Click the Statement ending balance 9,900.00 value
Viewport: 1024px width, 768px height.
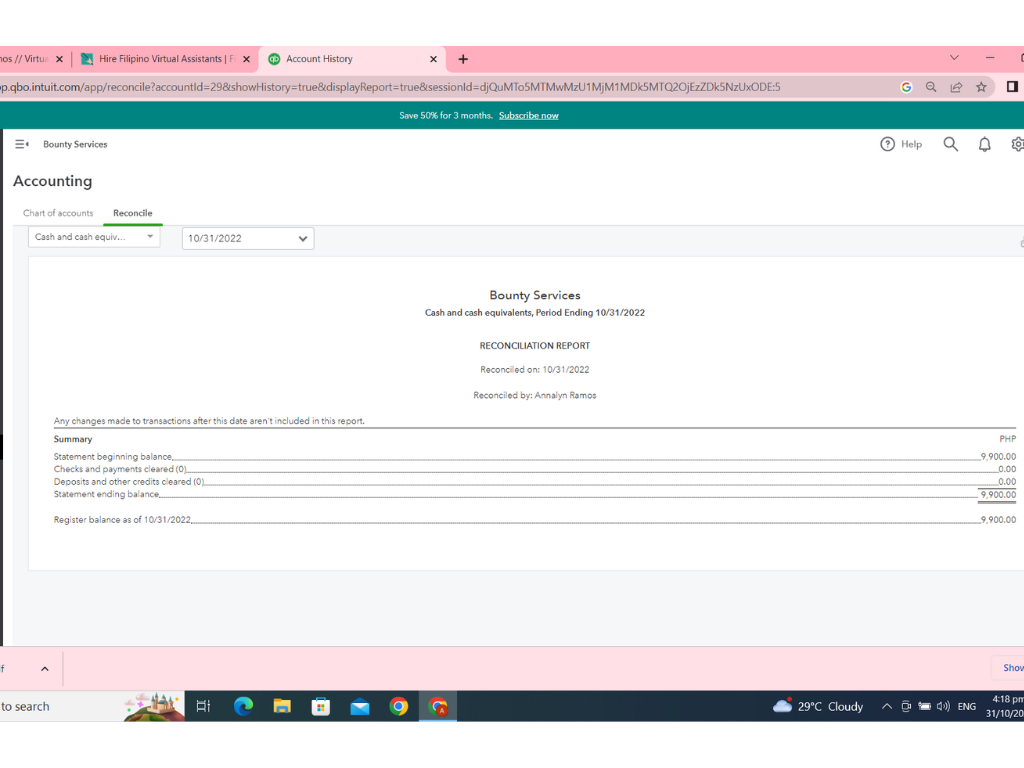pos(998,494)
